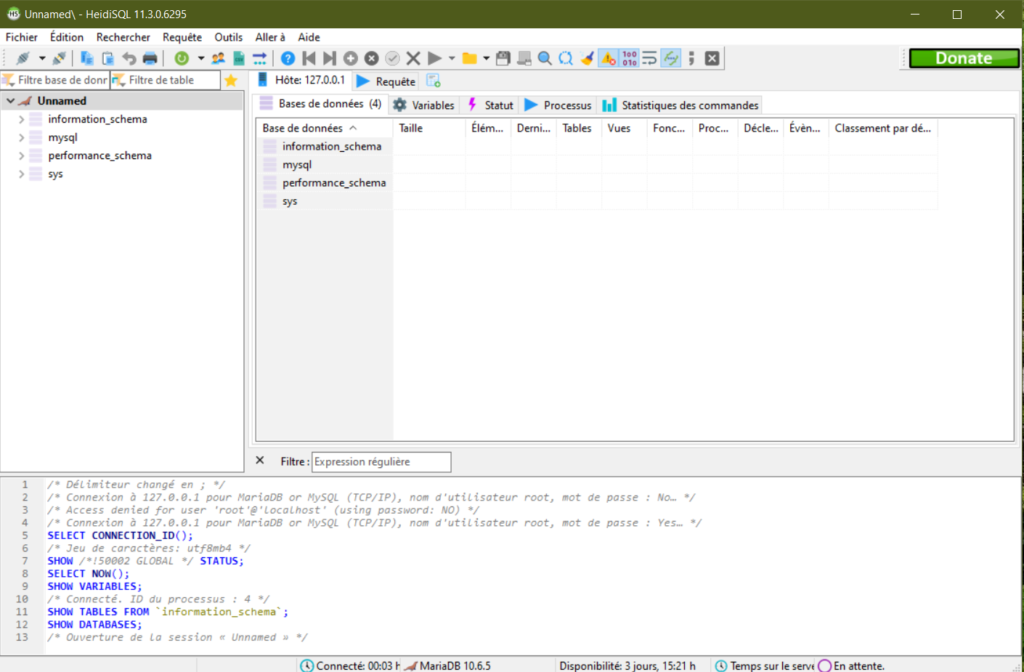Open the Aller à menu
The image size is (1024, 672).
[x=270, y=37]
